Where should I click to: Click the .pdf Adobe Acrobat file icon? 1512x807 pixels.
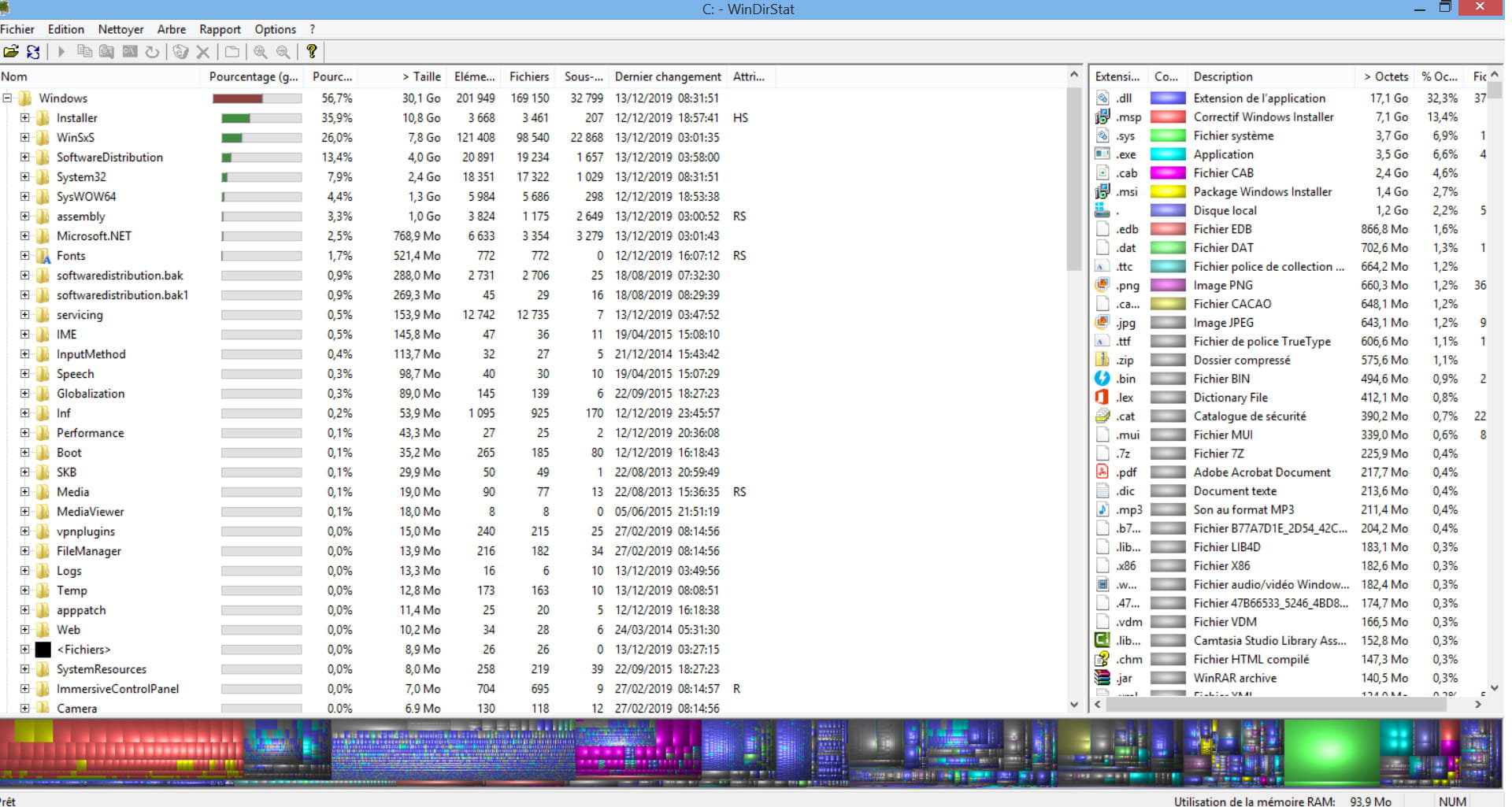(x=1102, y=472)
